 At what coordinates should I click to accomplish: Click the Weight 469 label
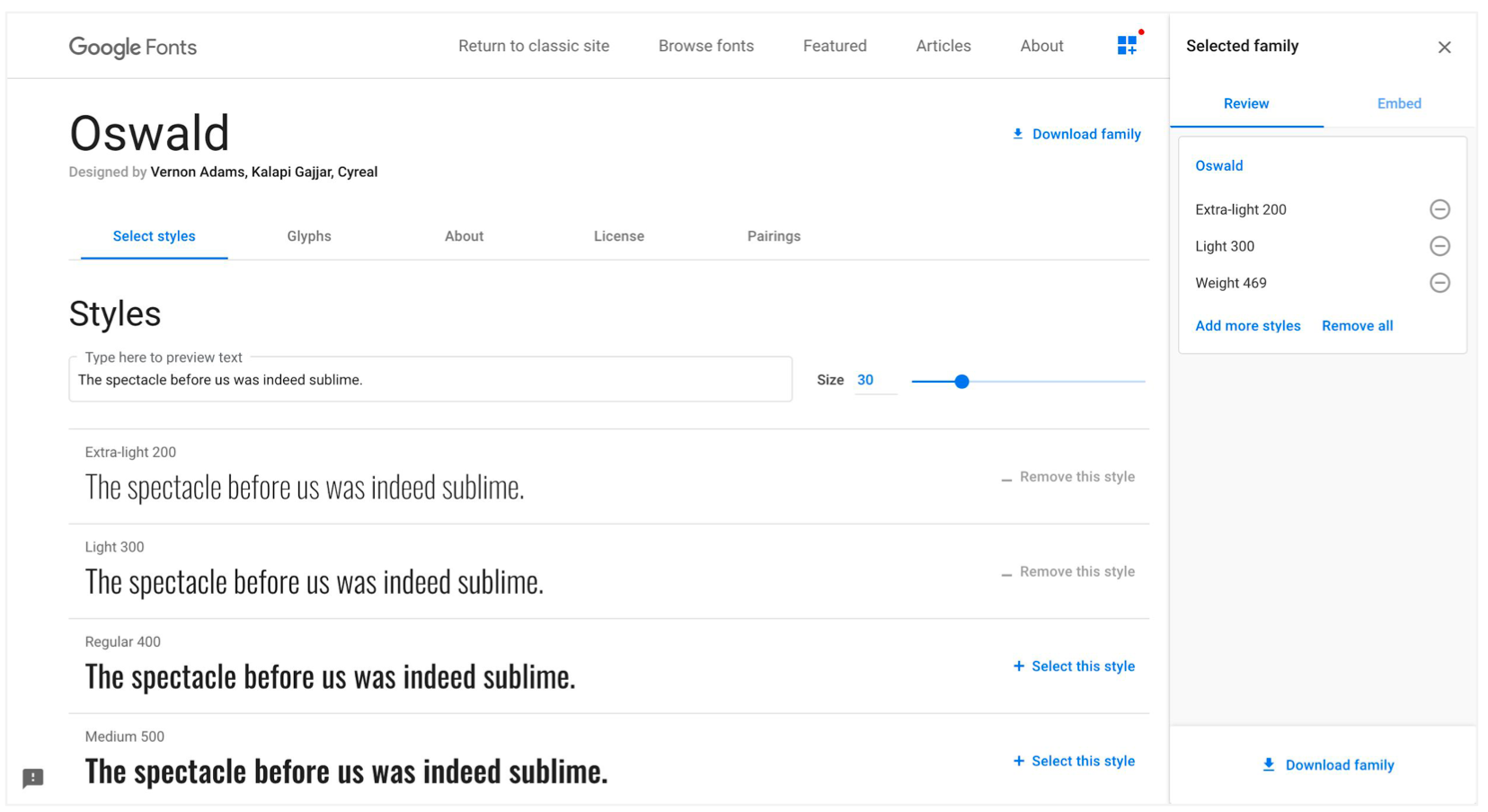[1231, 283]
